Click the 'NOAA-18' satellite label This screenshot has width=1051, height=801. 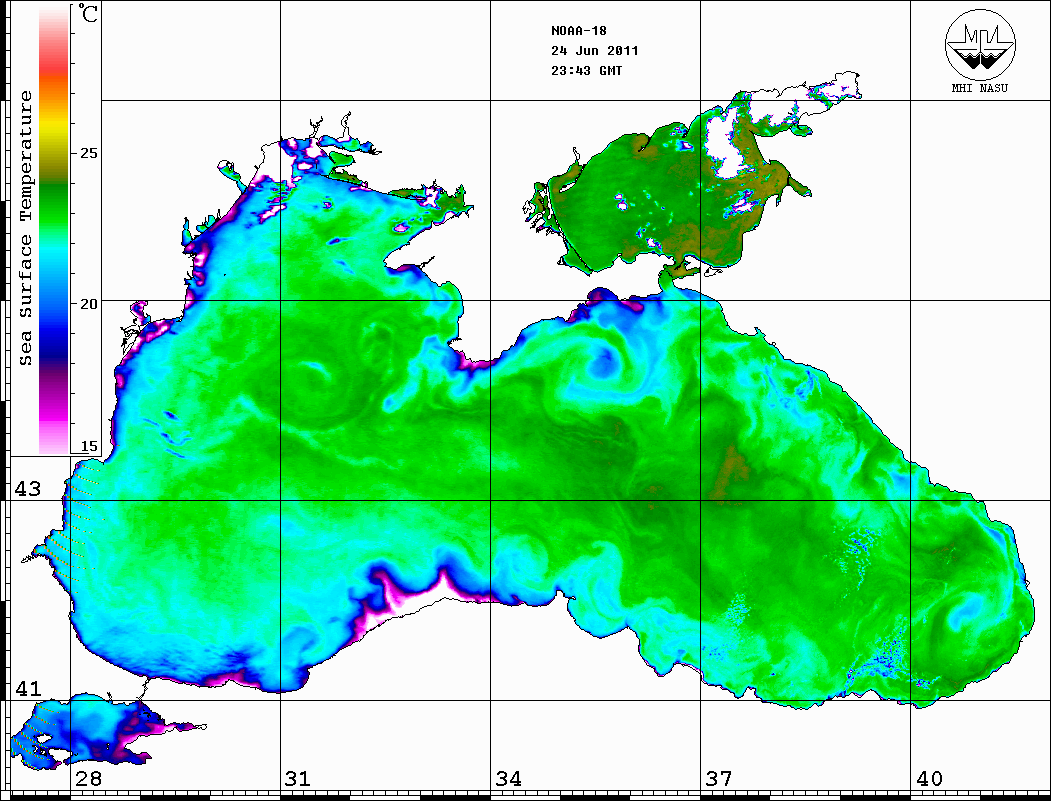pyautogui.click(x=579, y=31)
